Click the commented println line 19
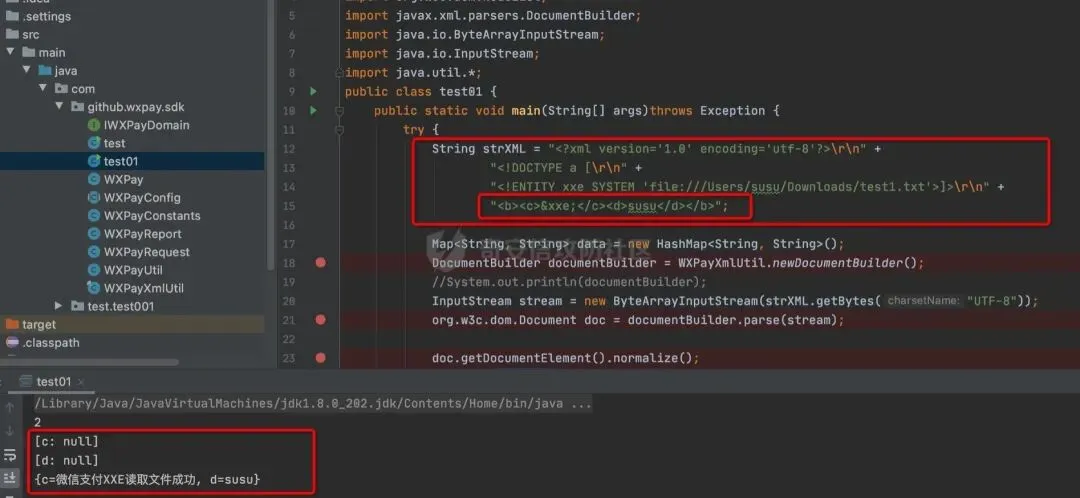The width and height of the screenshot is (1080, 498). [x=569, y=282]
